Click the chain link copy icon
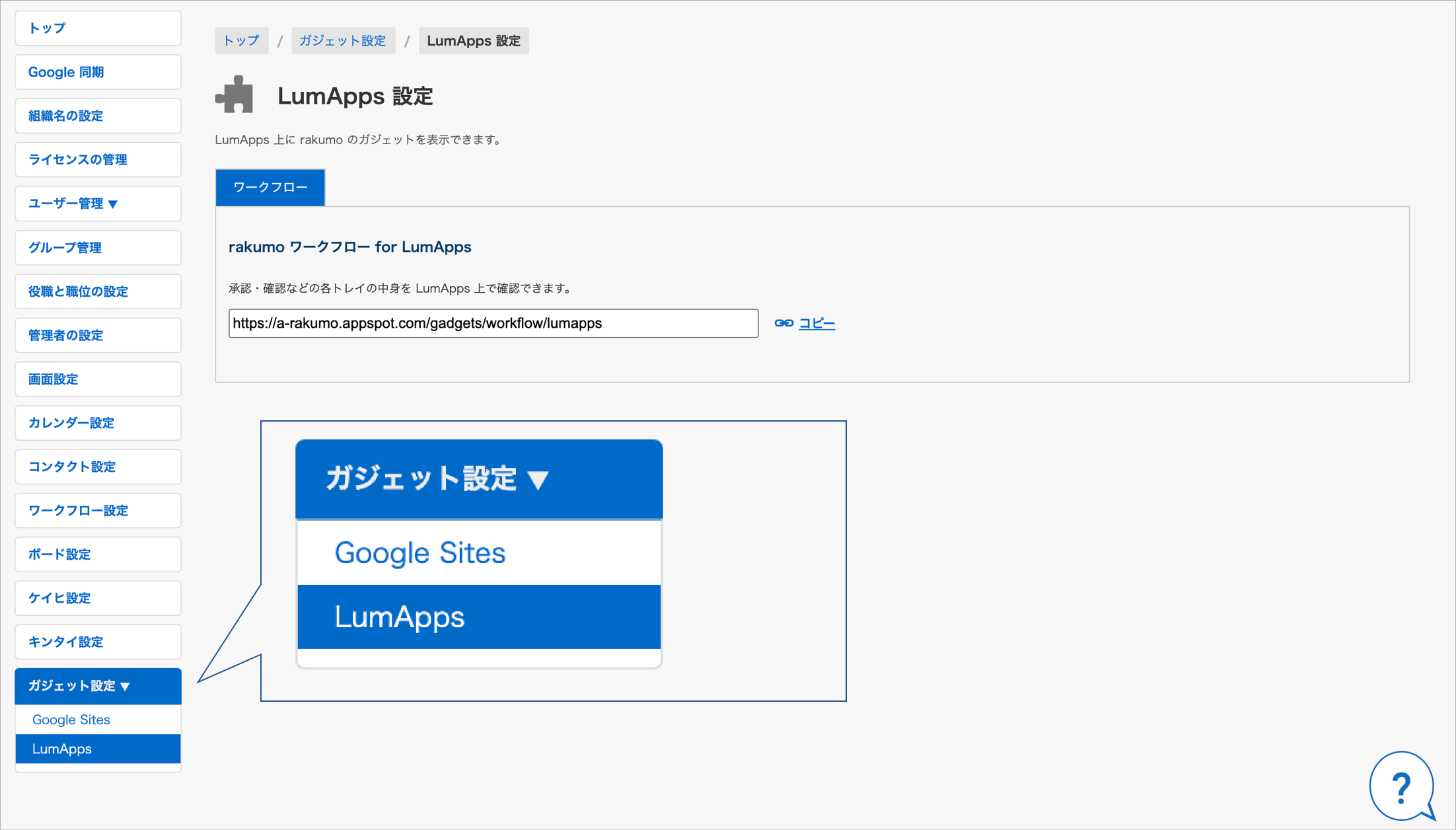 [x=784, y=323]
